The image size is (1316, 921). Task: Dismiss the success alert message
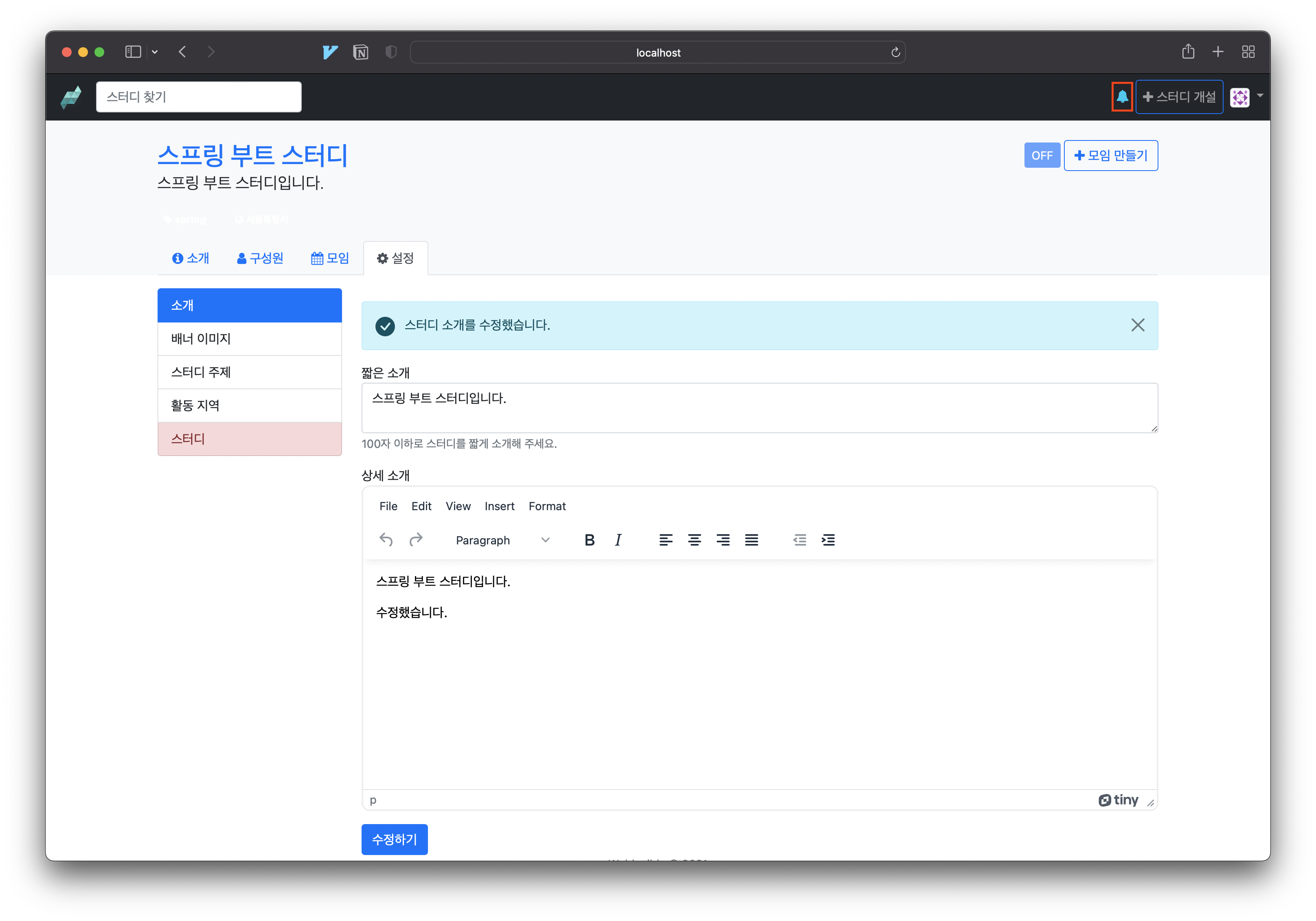tap(1137, 325)
